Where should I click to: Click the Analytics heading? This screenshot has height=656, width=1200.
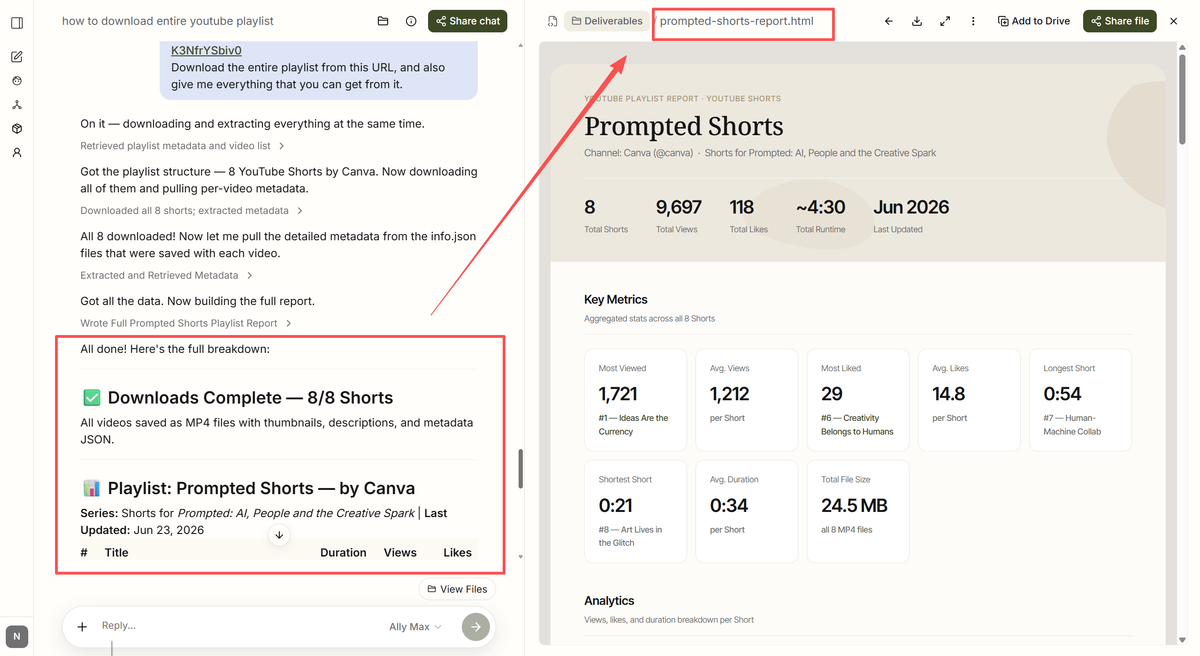click(609, 601)
